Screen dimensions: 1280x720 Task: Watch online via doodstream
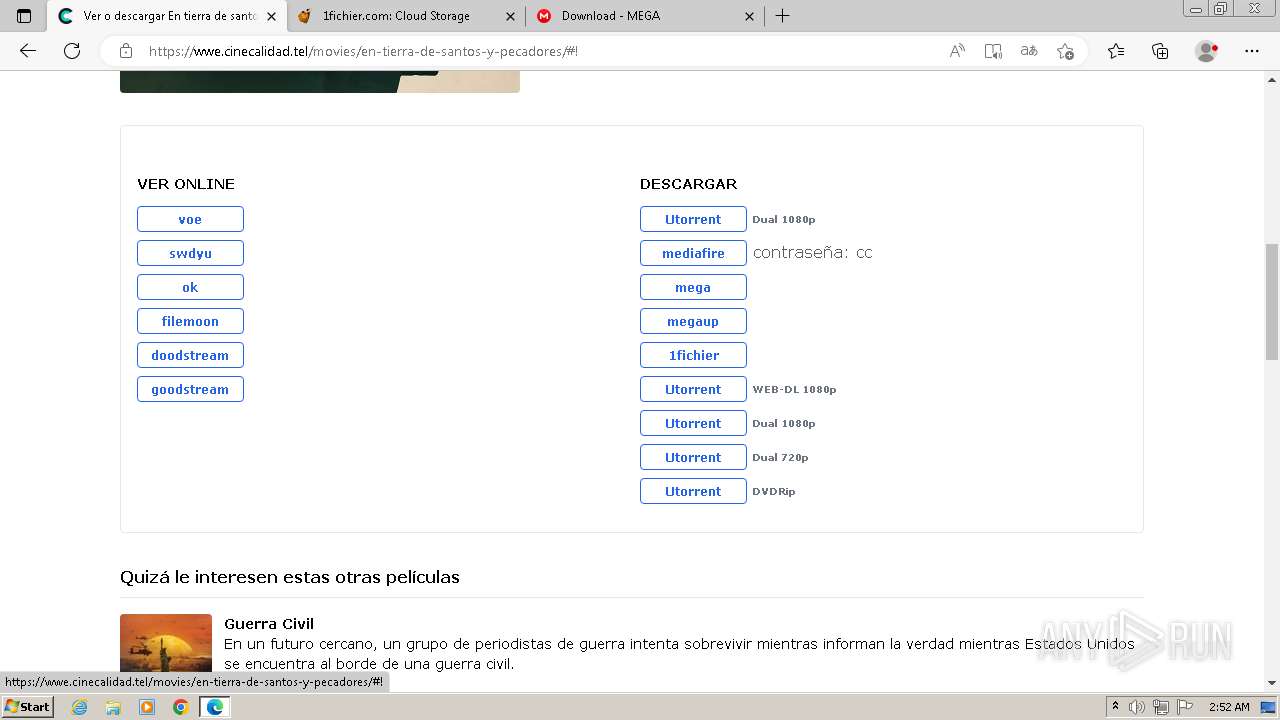tap(190, 355)
